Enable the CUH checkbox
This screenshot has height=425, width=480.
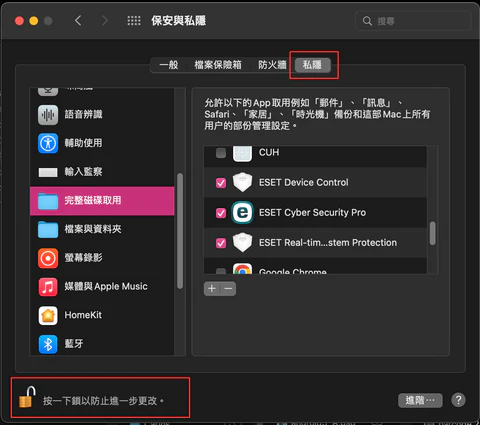click(x=221, y=153)
